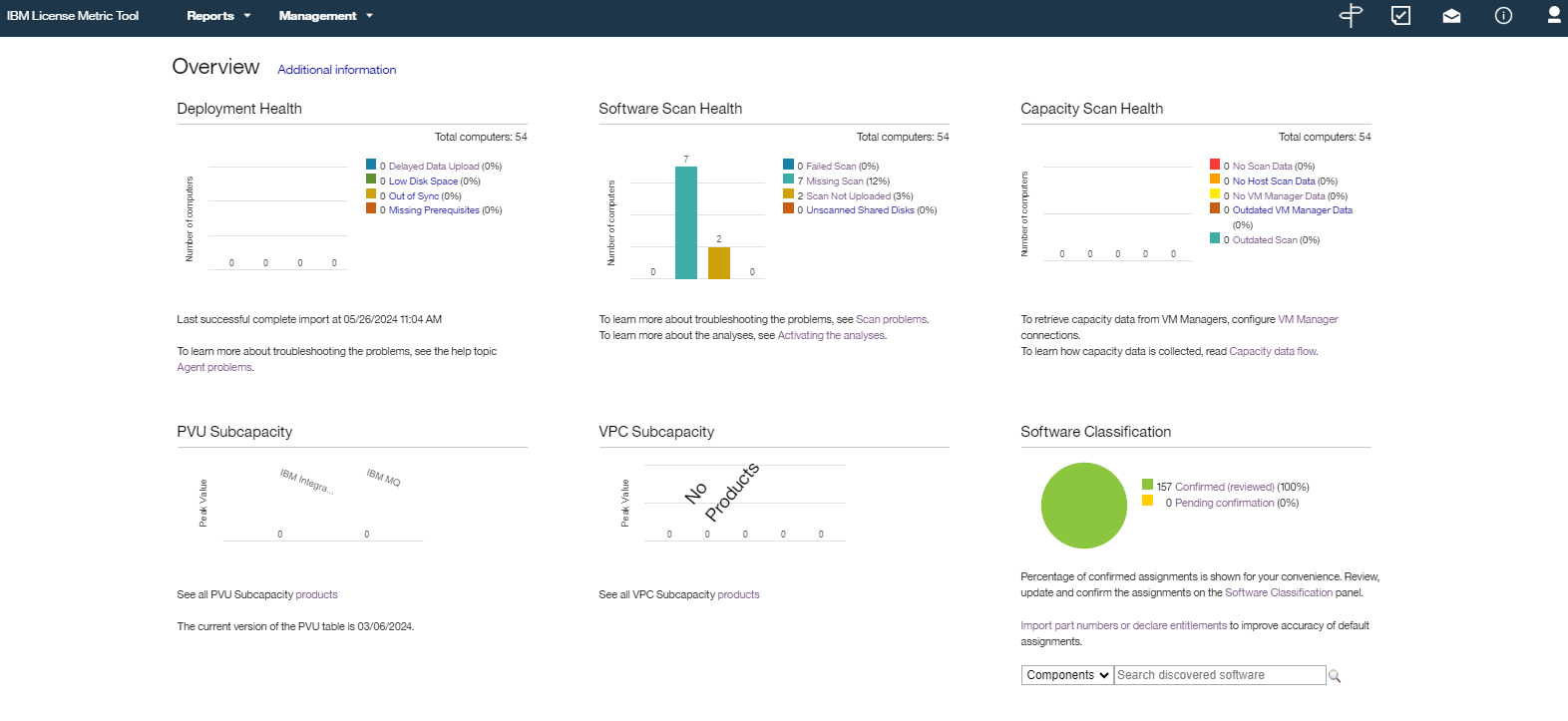Click yellow Scan Not Uploaded bar labeled 2
Image resolution: width=1568 pixels, height=721 pixels.
click(x=719, y=262)
